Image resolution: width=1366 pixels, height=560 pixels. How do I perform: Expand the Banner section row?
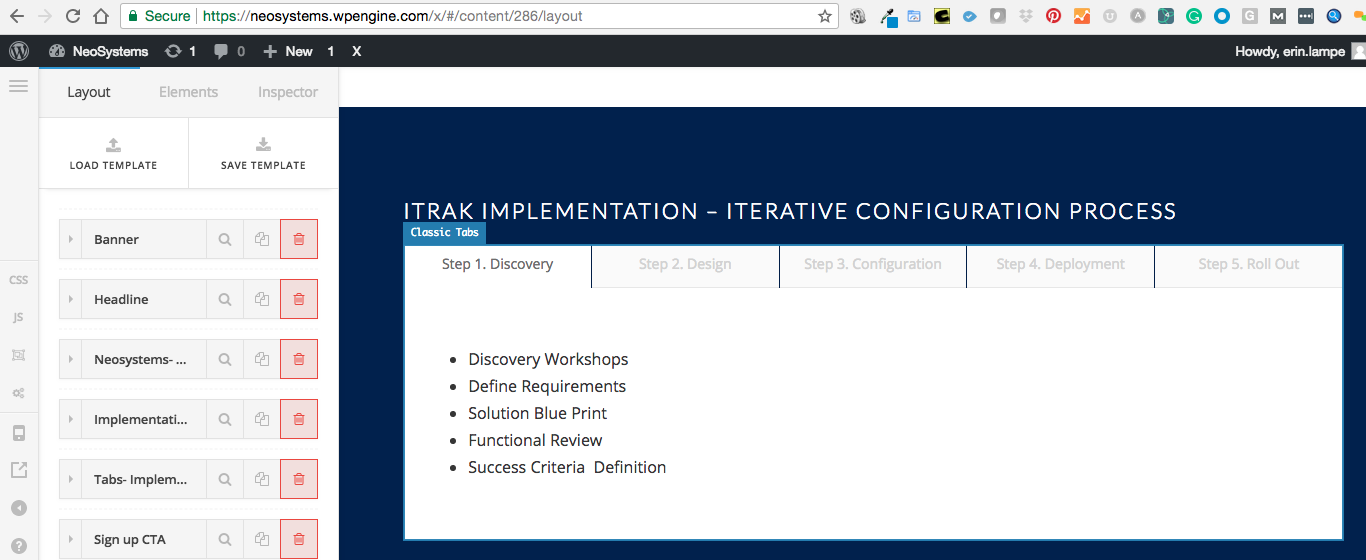(x=71, y=240)
